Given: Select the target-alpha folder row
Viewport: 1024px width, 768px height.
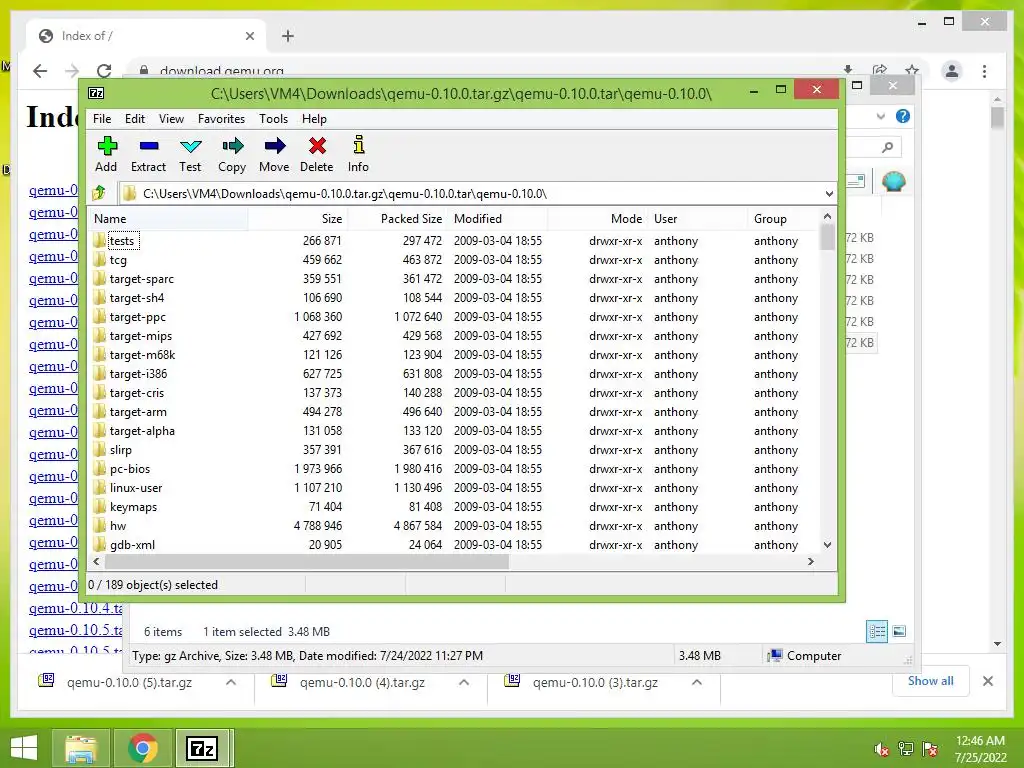Looking at the screenshot, I should pos(453,431).
